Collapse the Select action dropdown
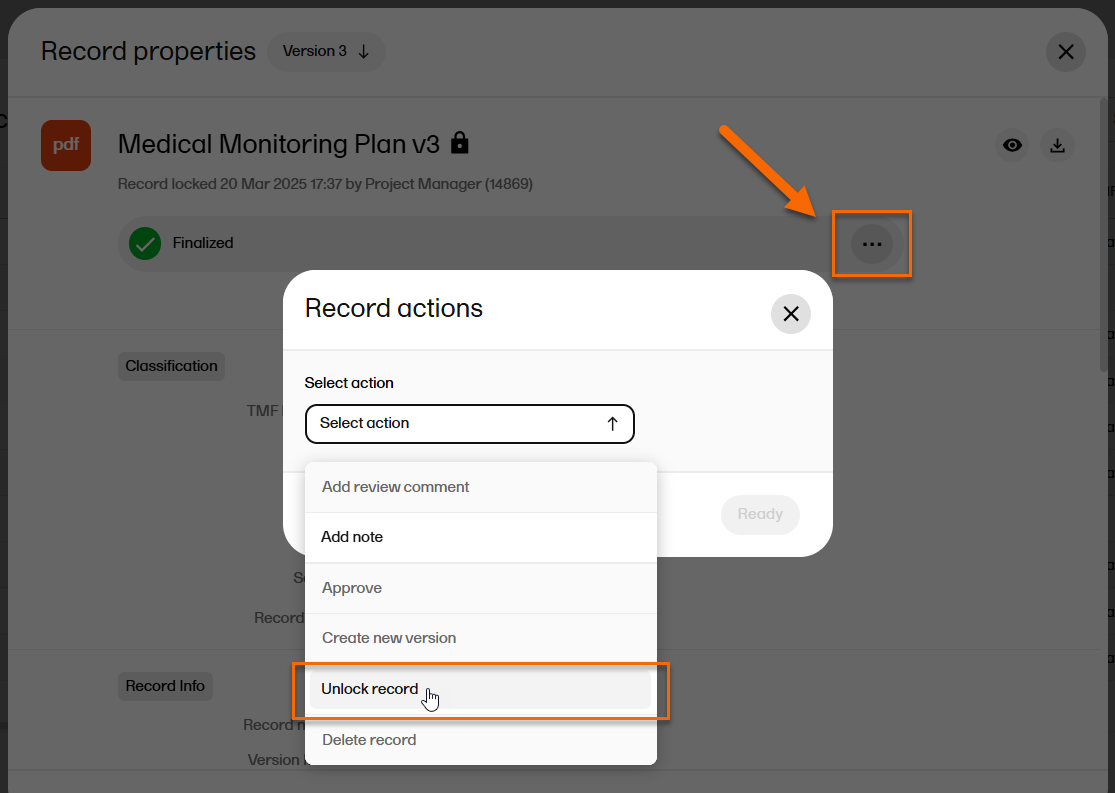Image resolution: width=1115 pixels, height=793 pixels. click(x=469, y=424)
